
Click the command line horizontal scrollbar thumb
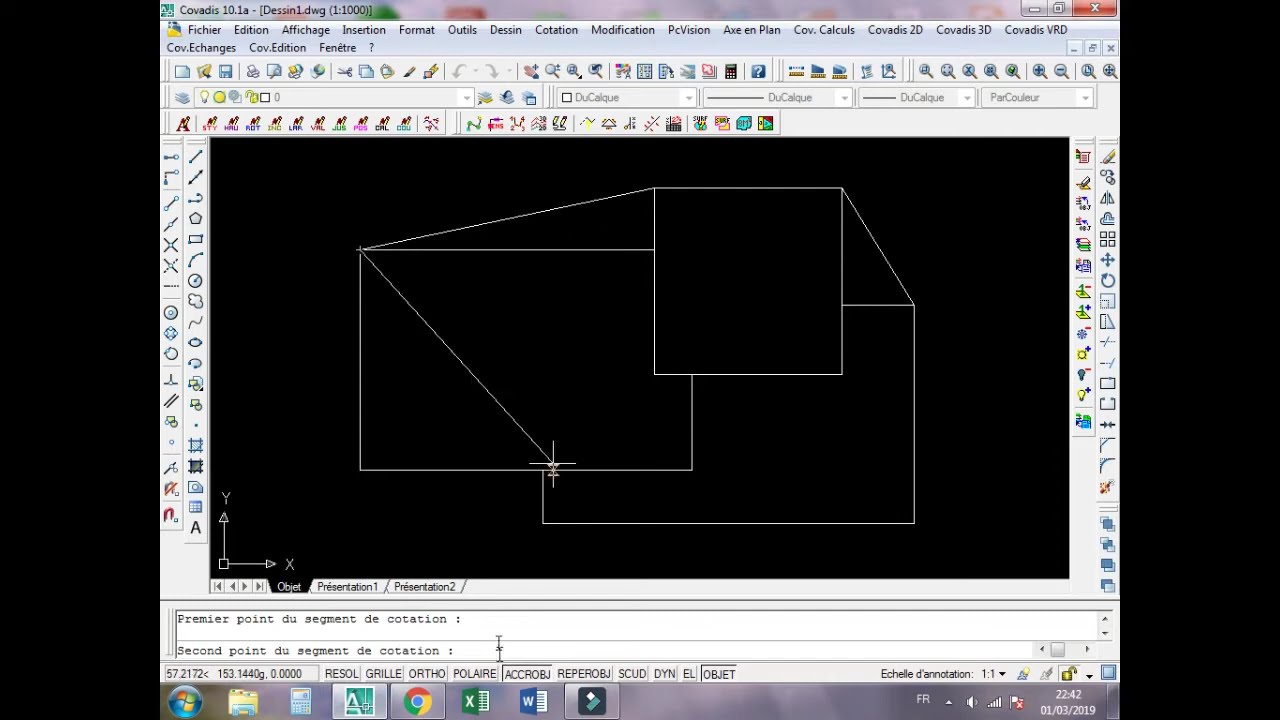1057,650
